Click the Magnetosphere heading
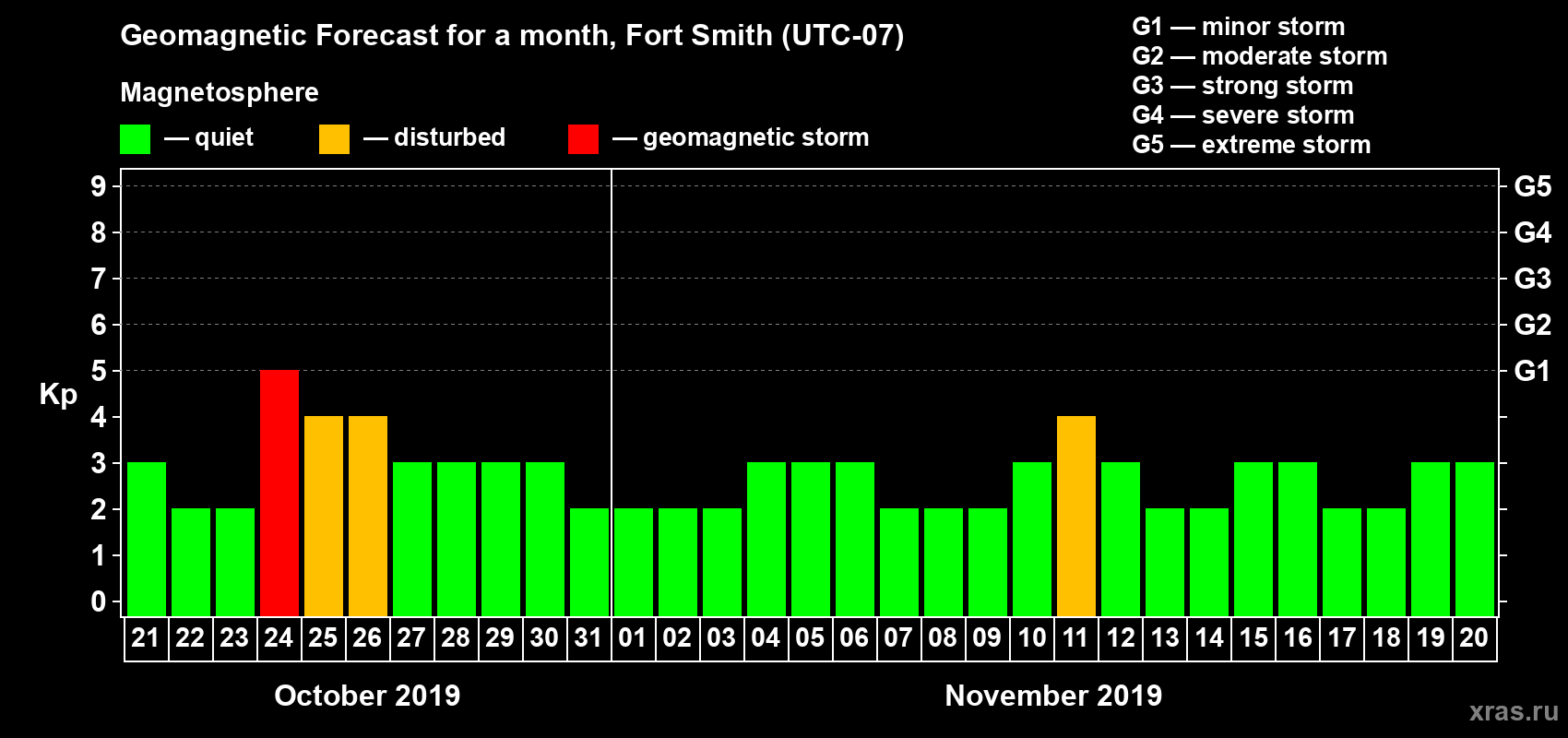Viewport: 1568px width, 738px height. [x=220, y=93]
